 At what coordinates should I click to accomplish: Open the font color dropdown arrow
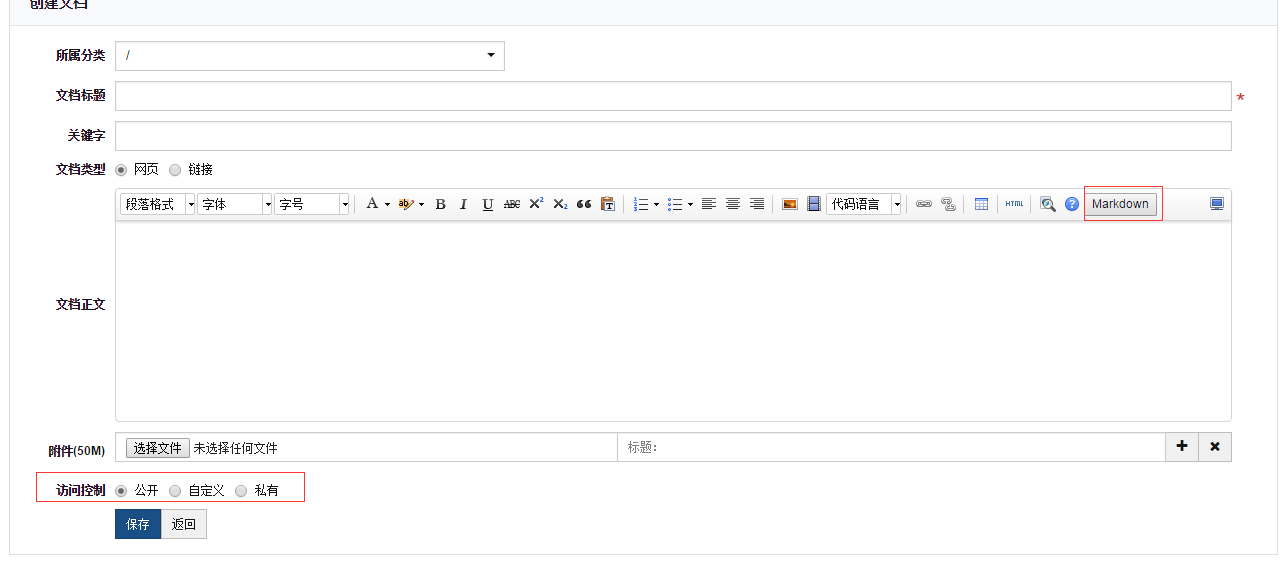[387, 204]
